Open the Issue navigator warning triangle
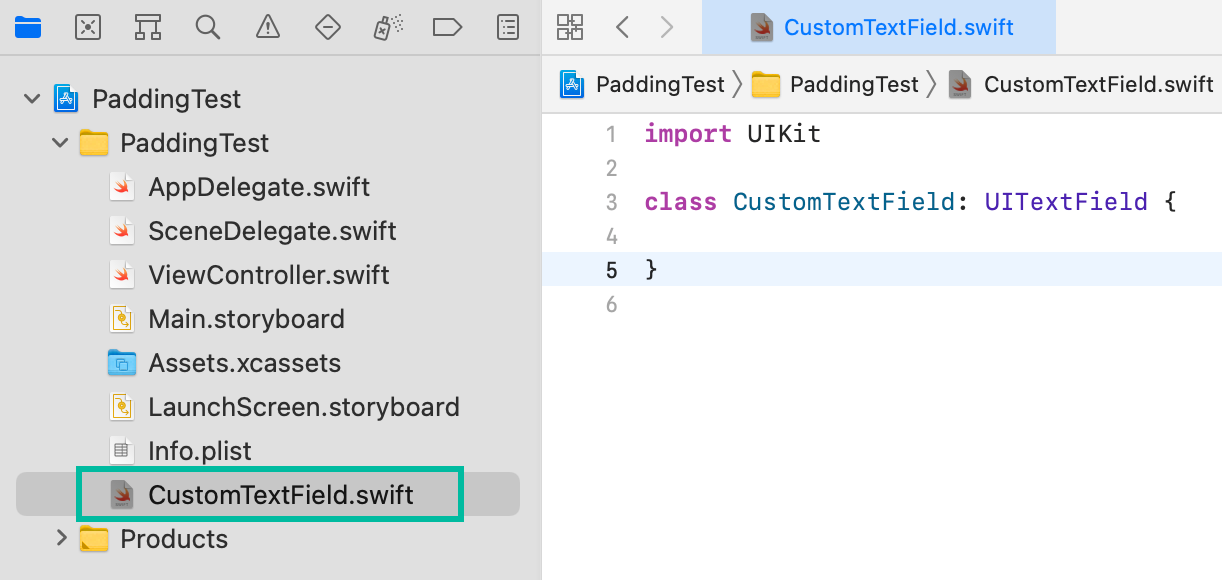This screenshot has height=580, width=1222. pos(268,27)
